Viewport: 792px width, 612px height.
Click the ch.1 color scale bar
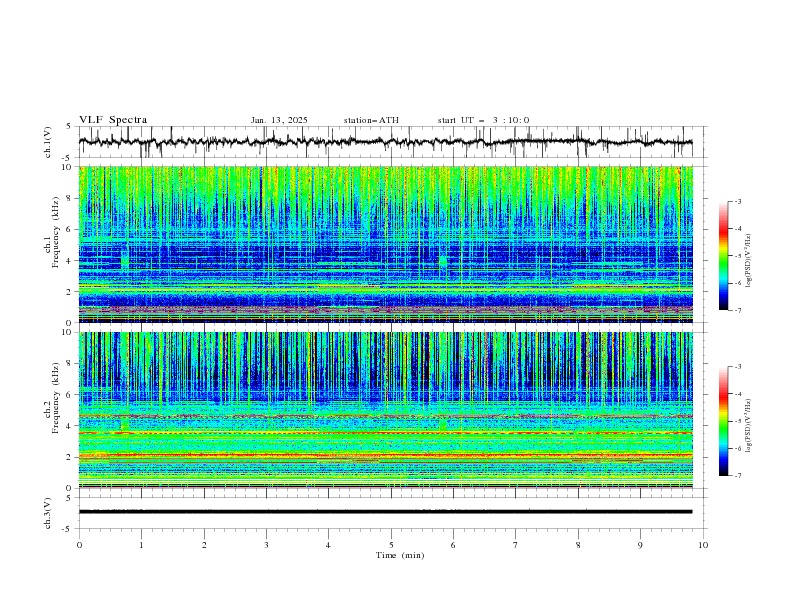point(724,256)
